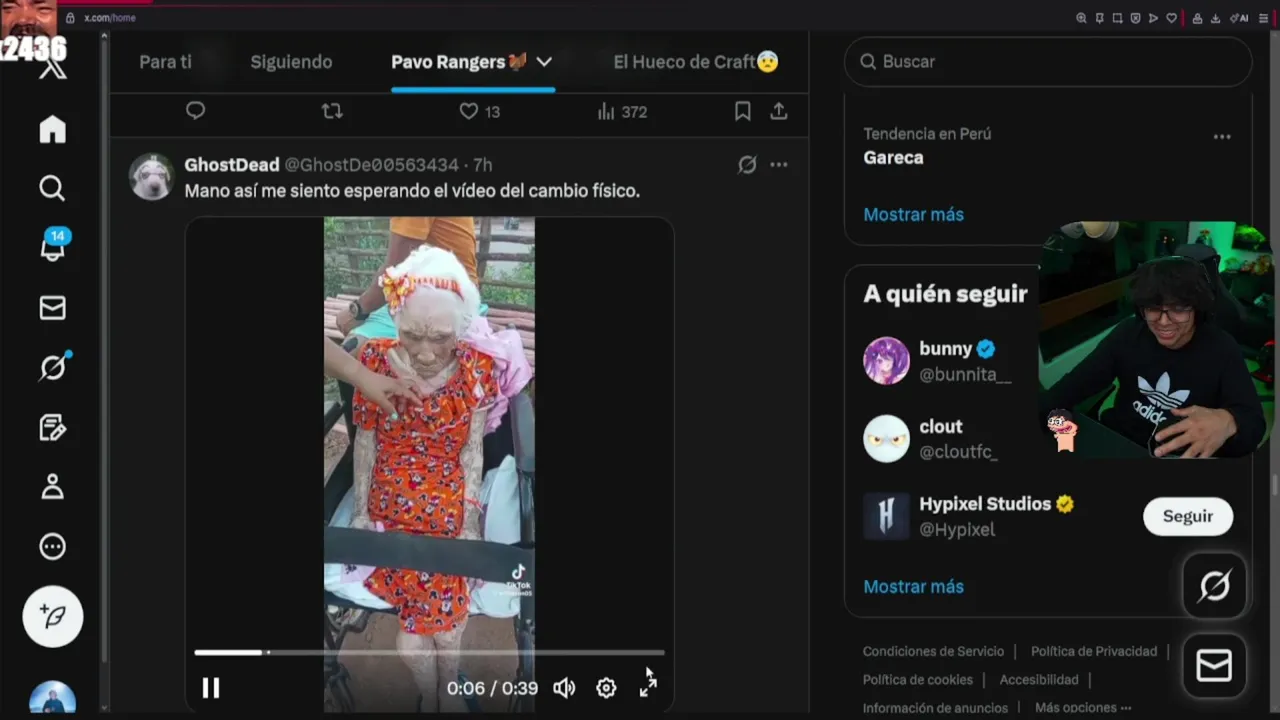Open Gareca trend in Peru
The height and width of the screenshot is (720, 1280).
[894, 158]
